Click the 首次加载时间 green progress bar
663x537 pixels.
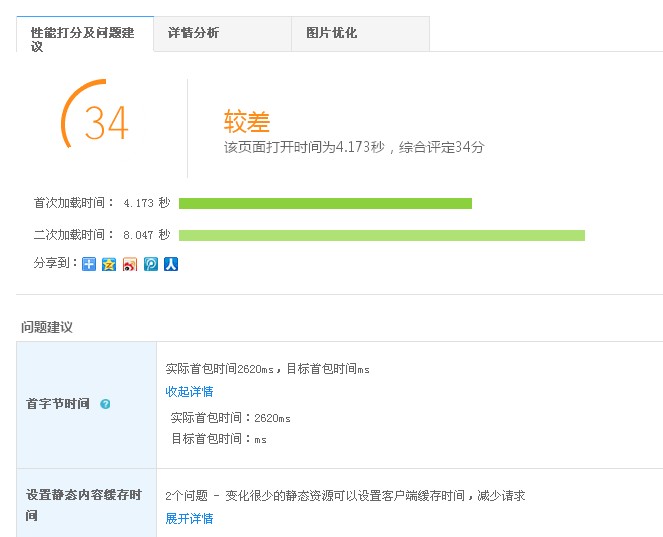coord(325,203)
